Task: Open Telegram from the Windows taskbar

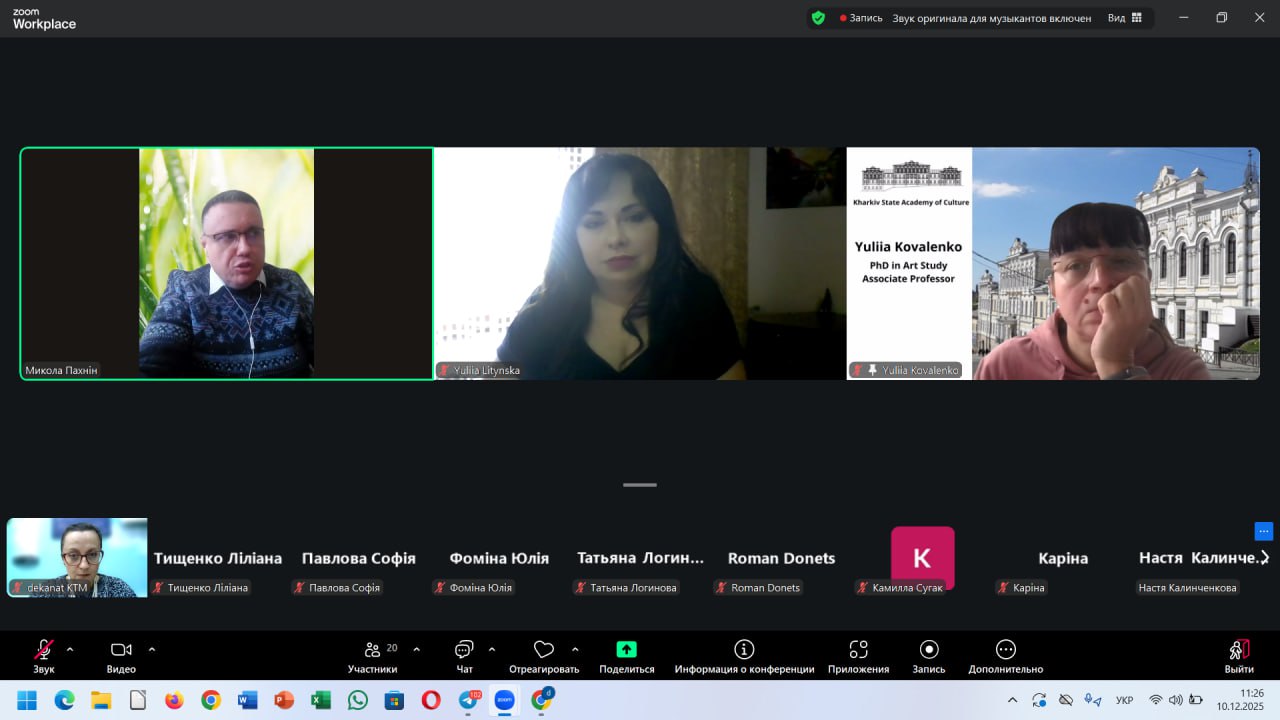Action: [x=468, y=700]
